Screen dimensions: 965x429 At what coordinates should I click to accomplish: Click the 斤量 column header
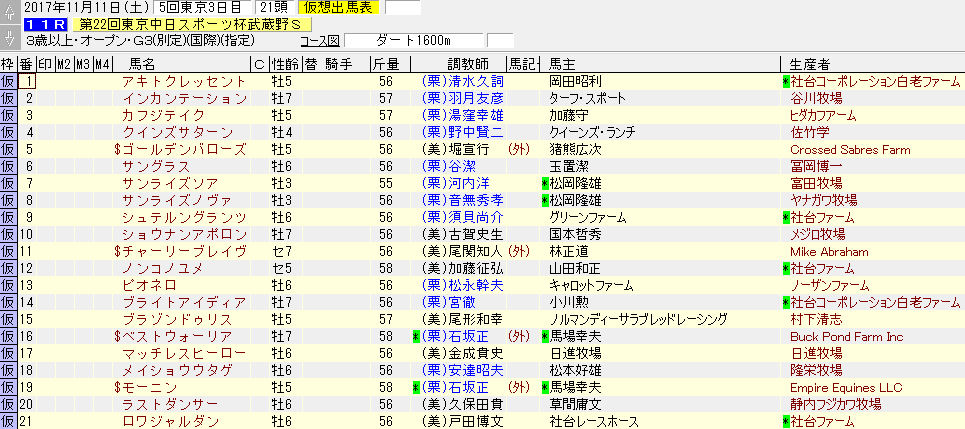[x=385, y=64]
